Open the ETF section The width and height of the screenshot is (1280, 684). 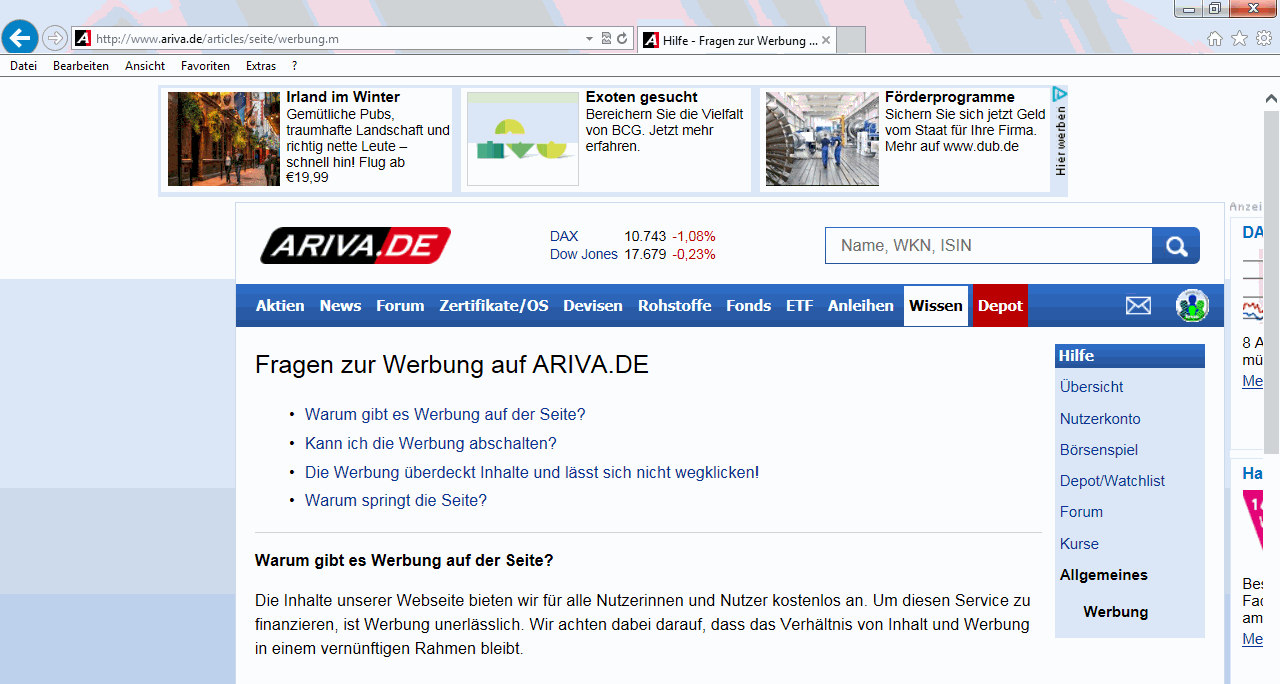(800, 306)
